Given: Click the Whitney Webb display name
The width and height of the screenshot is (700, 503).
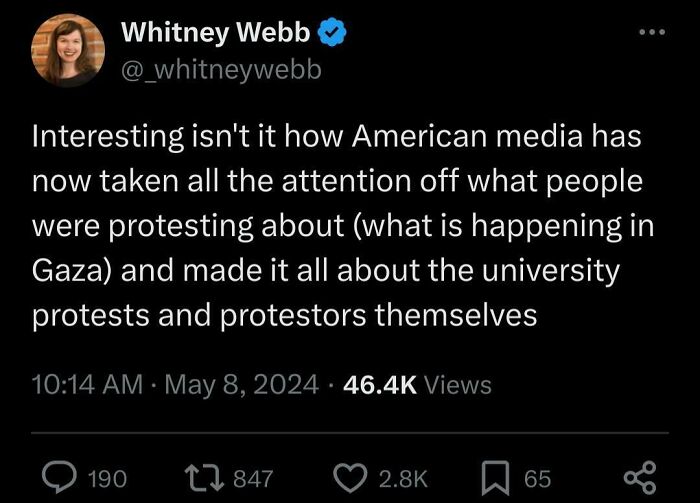Looking at the screenshot, I should tap(214, 33).
